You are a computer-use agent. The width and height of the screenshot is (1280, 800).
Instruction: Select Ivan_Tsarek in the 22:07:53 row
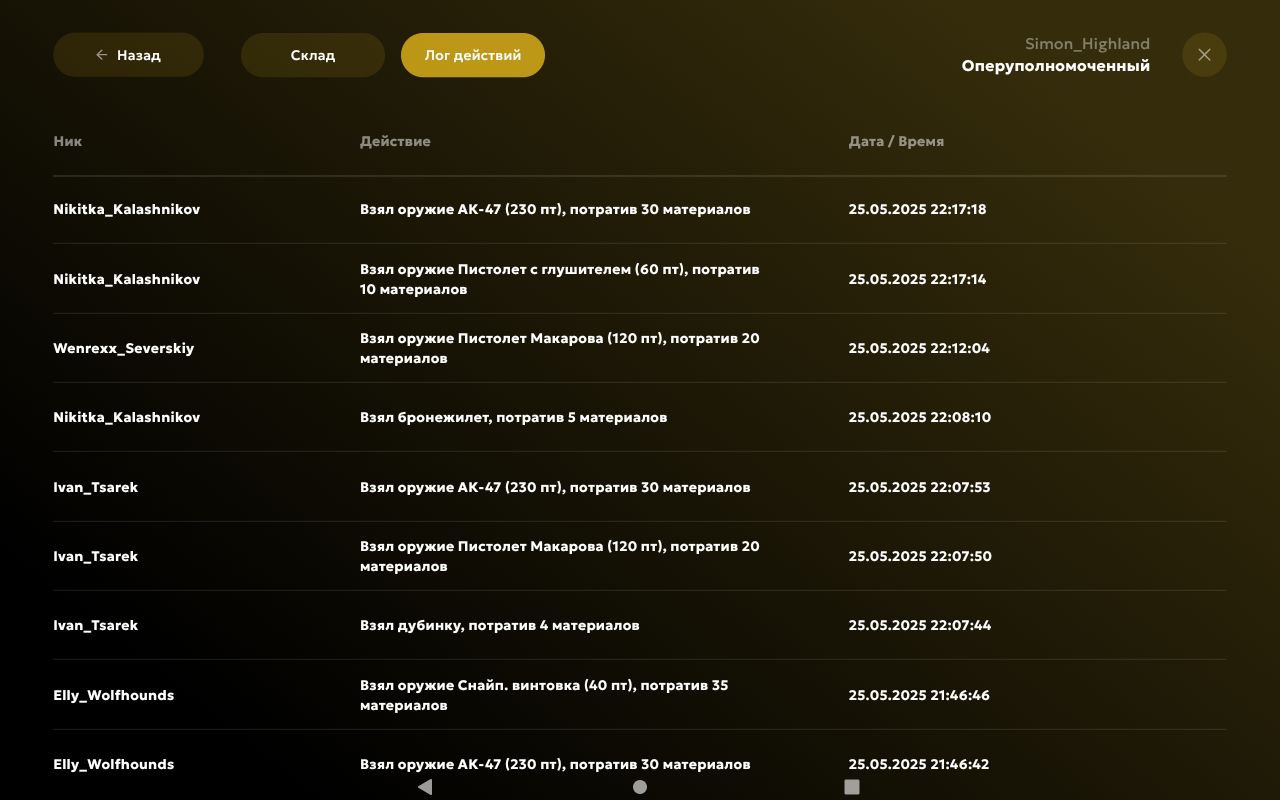(x=96, y=487)
